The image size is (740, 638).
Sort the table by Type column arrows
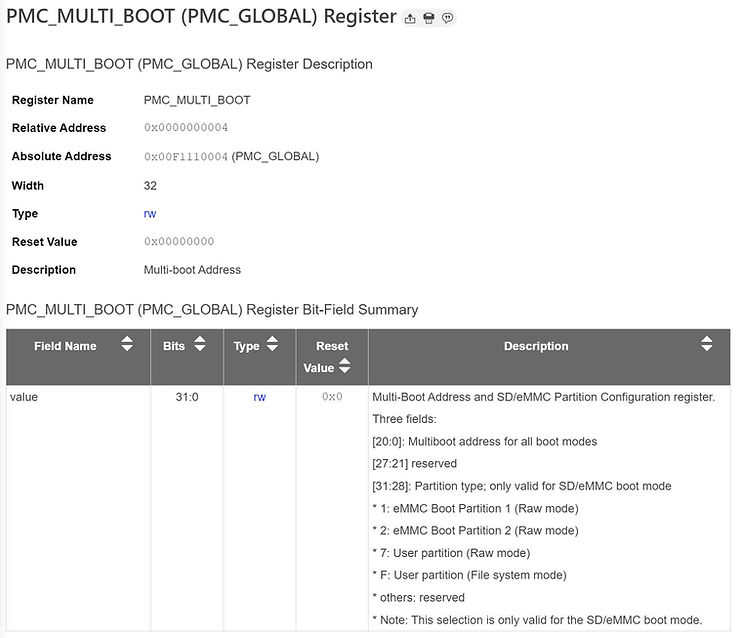tap(272, 344)
